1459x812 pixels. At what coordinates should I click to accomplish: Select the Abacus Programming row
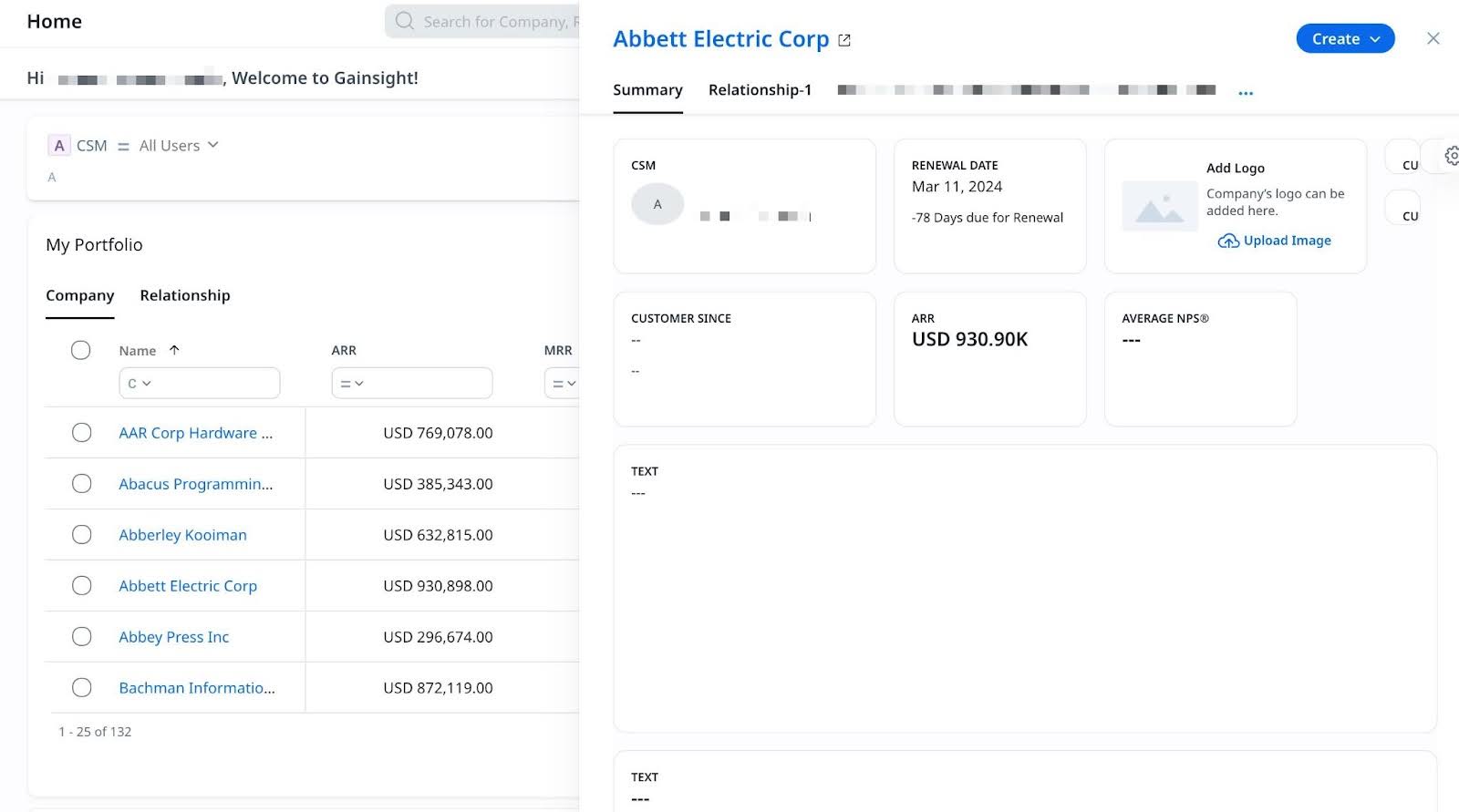click(x=82, y=484)
